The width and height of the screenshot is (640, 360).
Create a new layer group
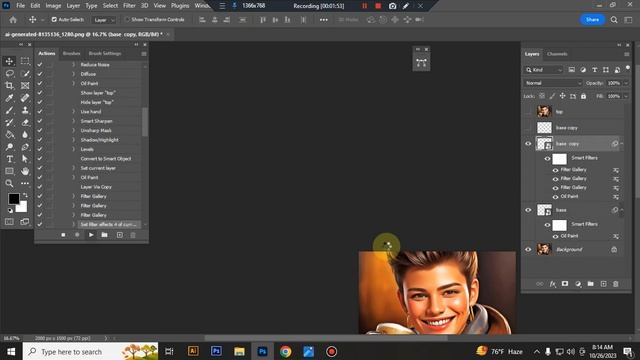591,284
